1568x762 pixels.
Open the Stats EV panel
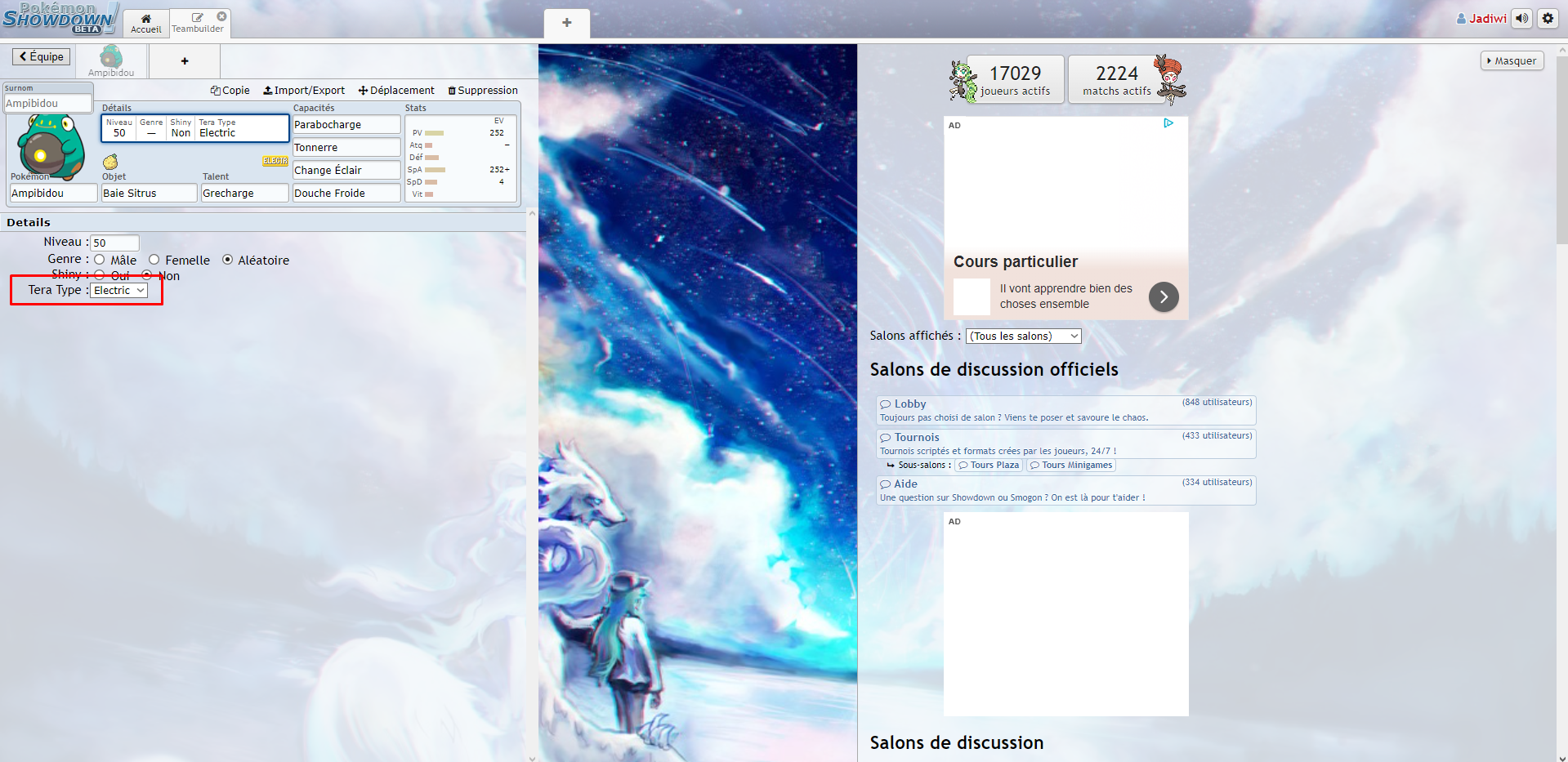[x=461, y=158]
